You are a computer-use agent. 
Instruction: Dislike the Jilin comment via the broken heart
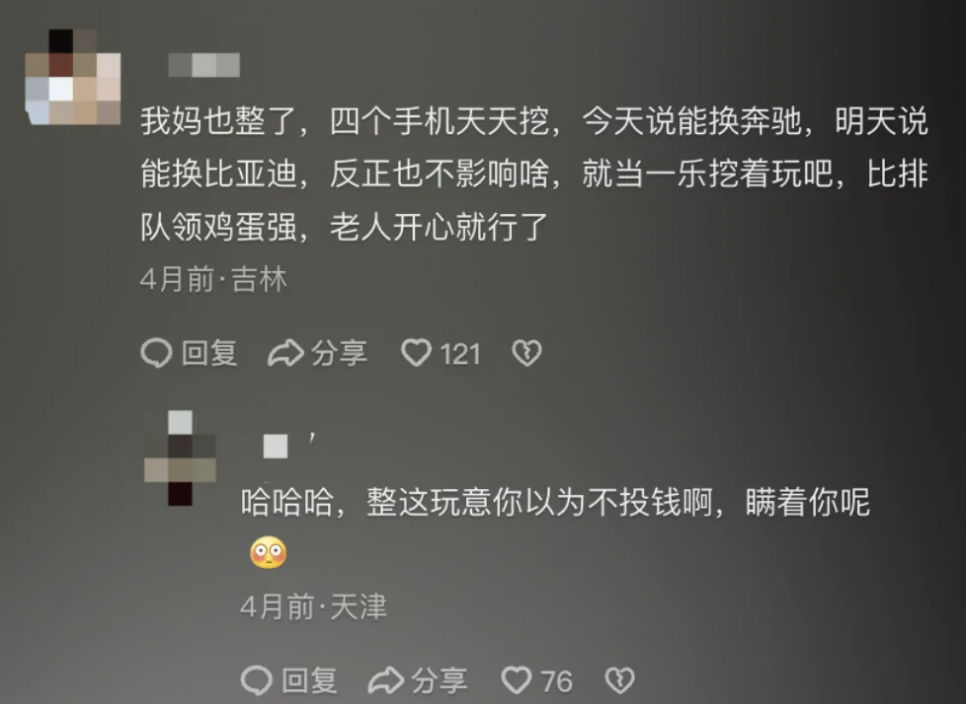(526, 354)
